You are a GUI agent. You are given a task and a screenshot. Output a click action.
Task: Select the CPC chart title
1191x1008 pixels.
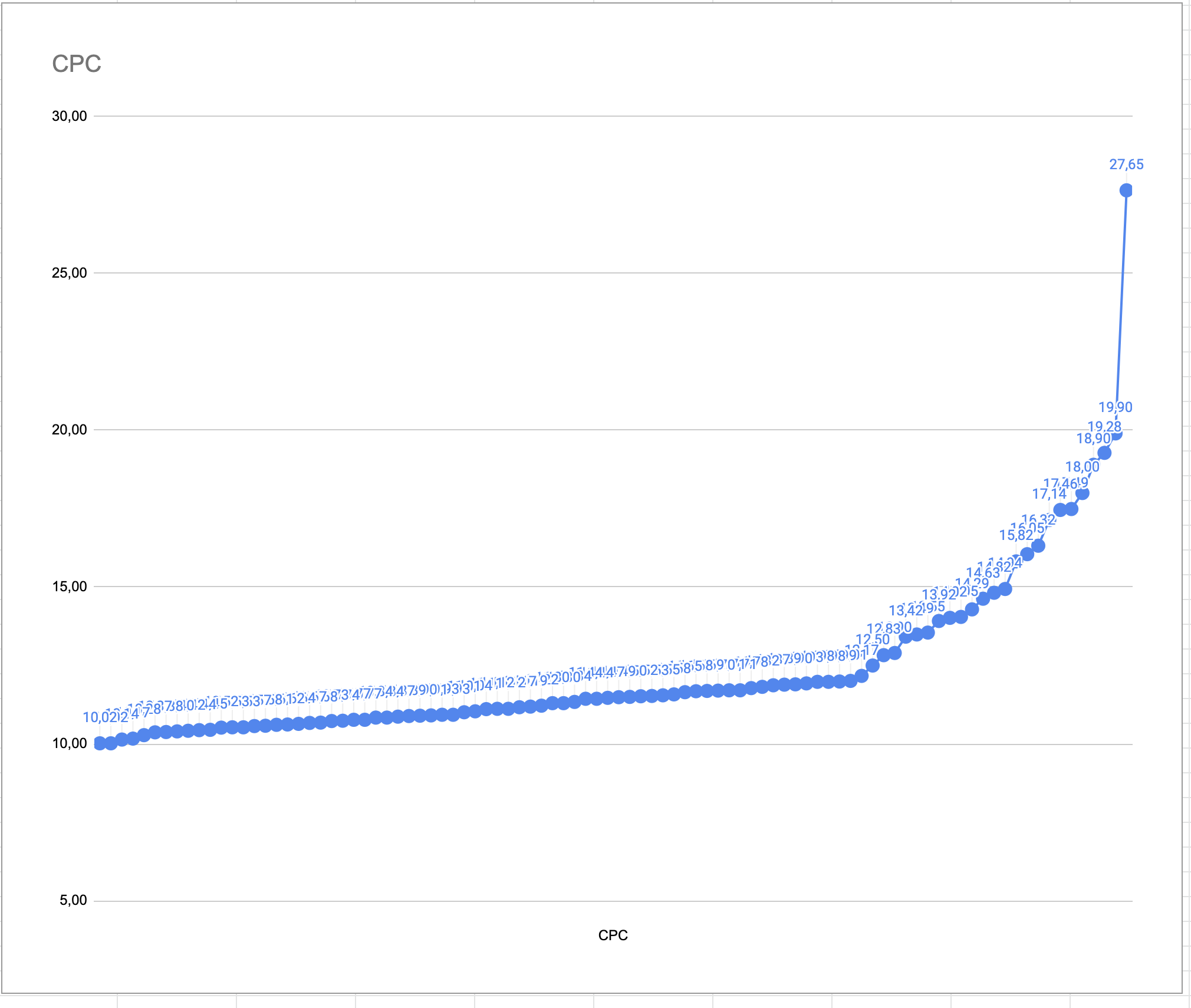(77, 64)
